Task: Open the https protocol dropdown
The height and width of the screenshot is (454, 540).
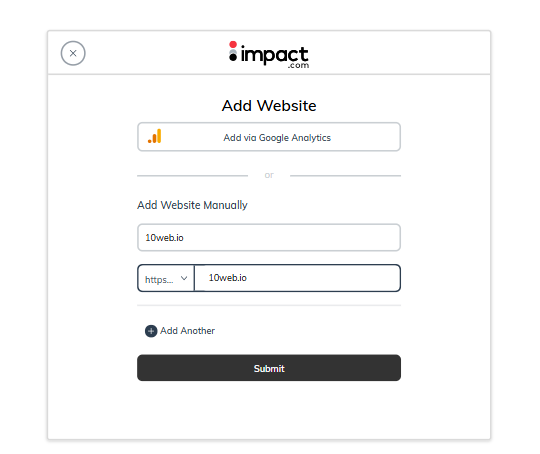Action: tap(166, 278)
